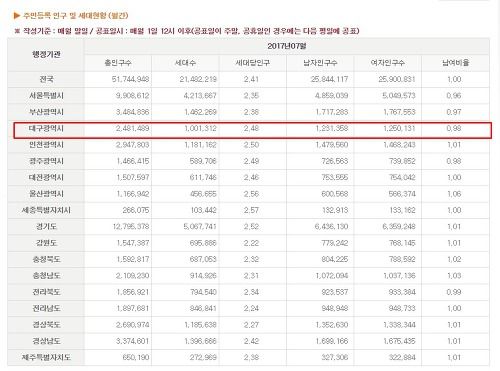Click 전라북도 남여비율 value 0.99
Screen dimensions: 500x371
click(x=454, y=292)
